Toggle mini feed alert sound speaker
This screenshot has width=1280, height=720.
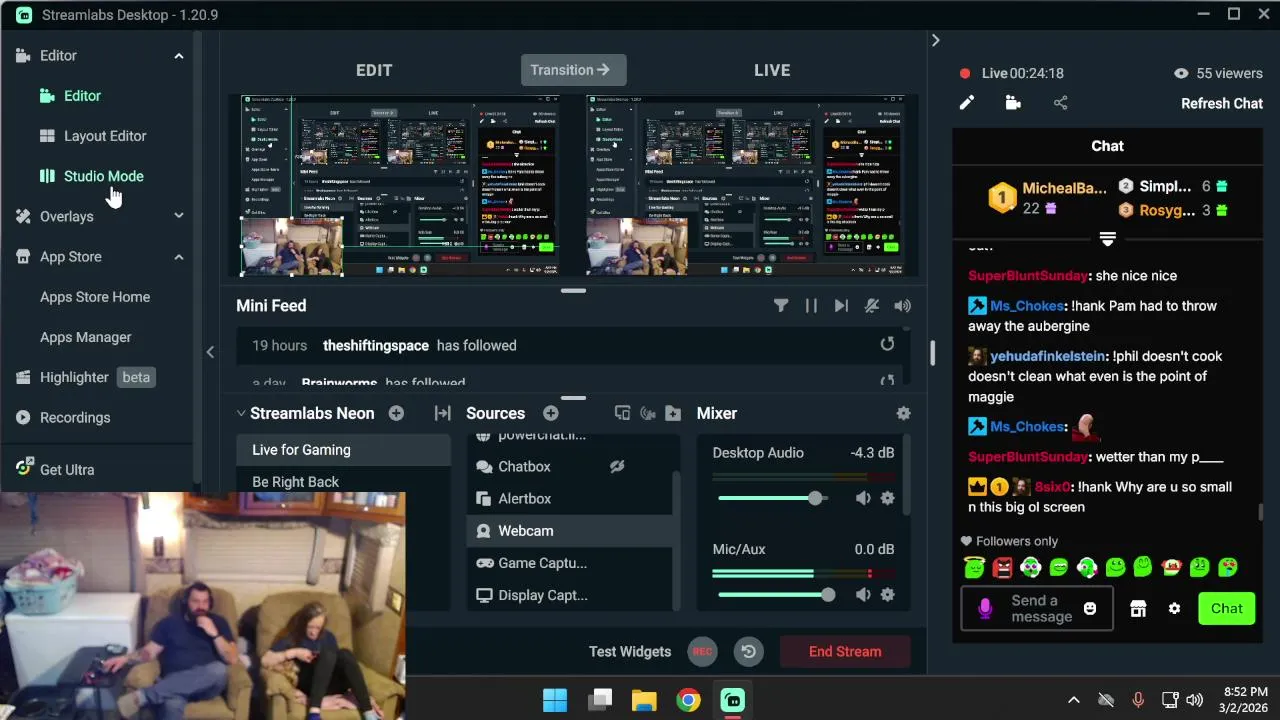click(903, 306)
